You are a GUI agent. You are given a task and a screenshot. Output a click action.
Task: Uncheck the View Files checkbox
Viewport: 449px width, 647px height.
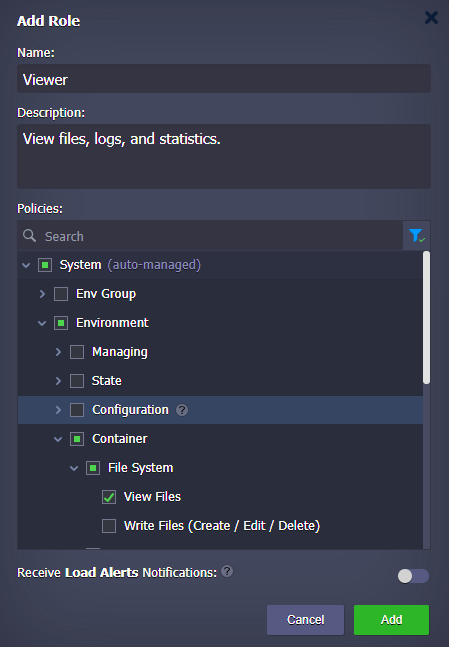109,497
